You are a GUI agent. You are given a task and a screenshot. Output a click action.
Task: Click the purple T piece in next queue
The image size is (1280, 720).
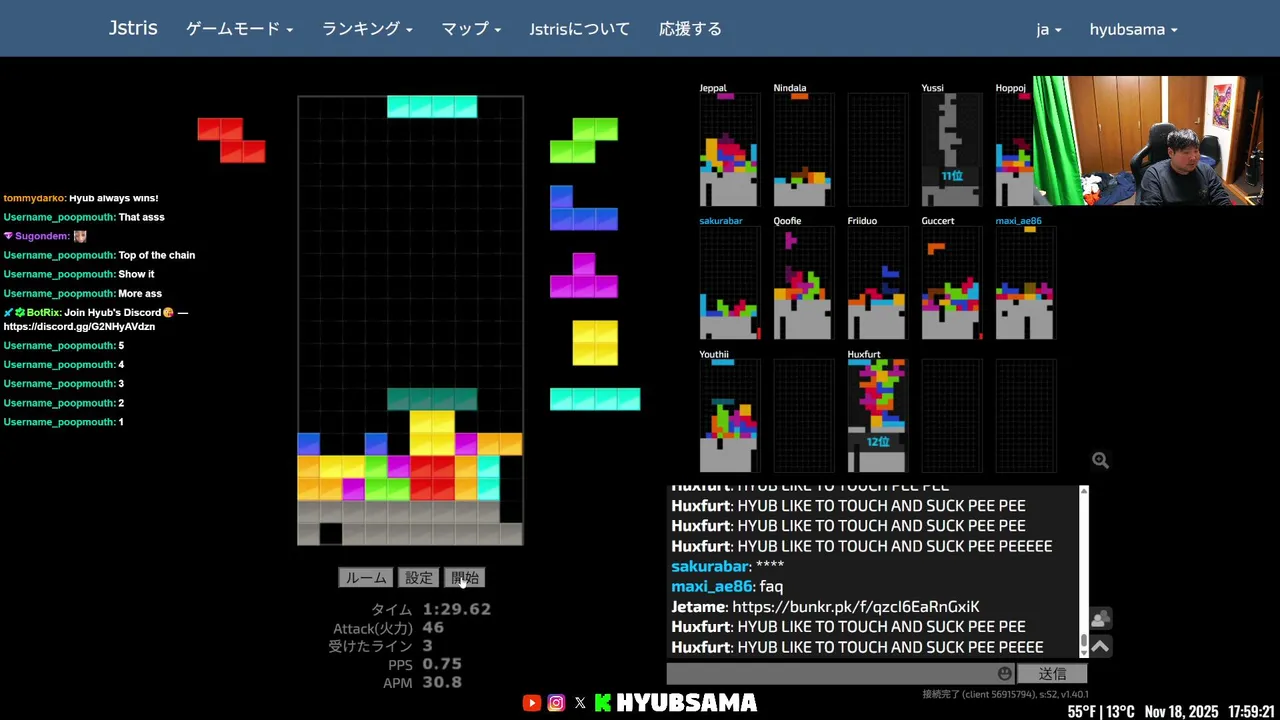tap(584, 275)
